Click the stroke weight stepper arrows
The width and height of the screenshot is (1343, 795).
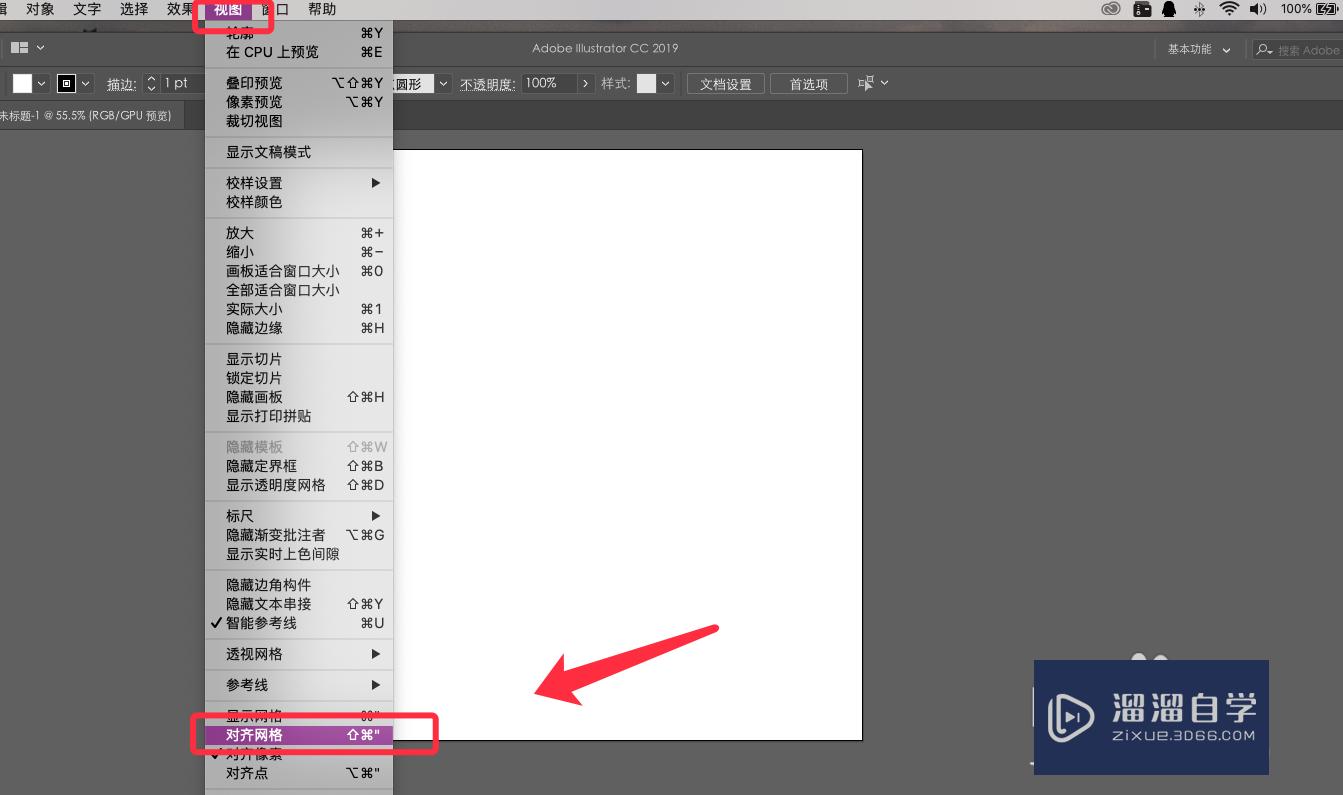pyautogui.click(x=152, y=84)
